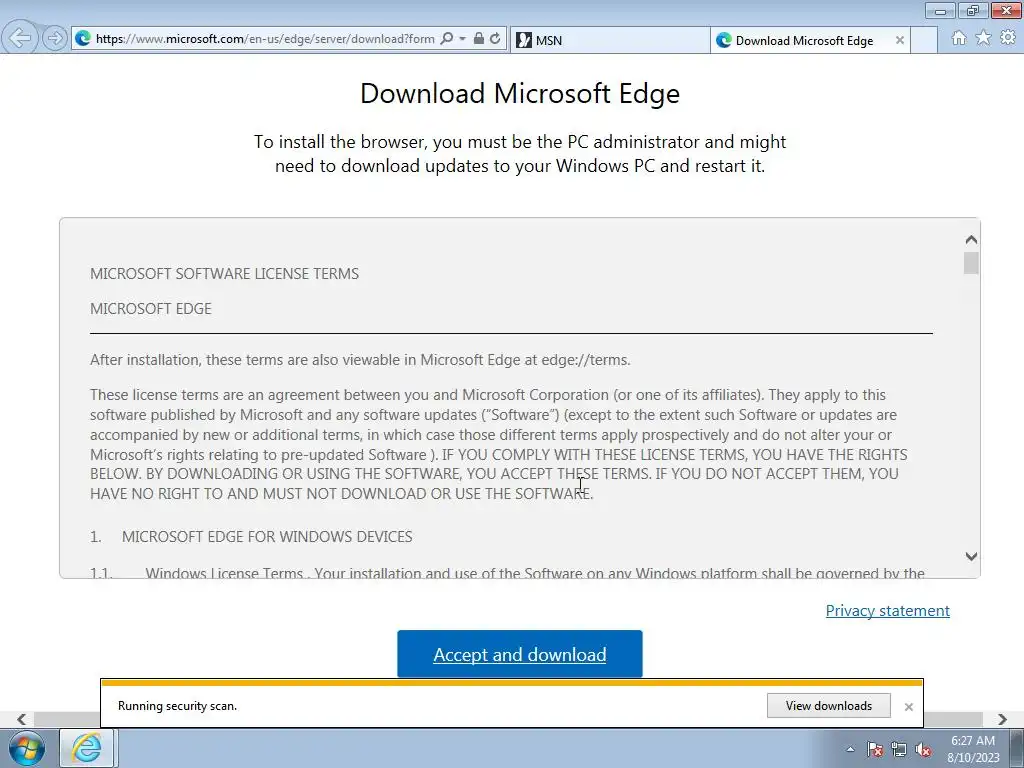The image size is (1024, 768).
Task: Open the Privacy statement link
Action: (888, 611)
